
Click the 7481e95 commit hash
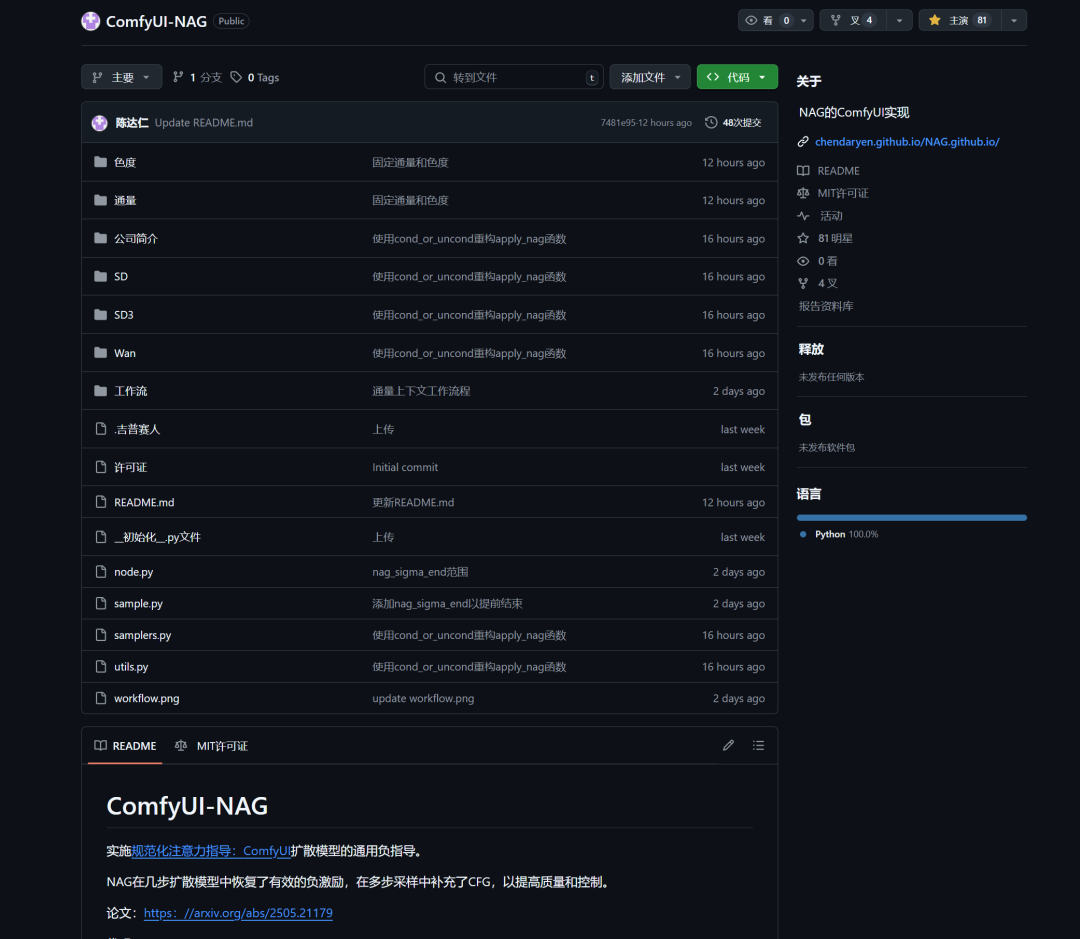click(x=617, y=123)
